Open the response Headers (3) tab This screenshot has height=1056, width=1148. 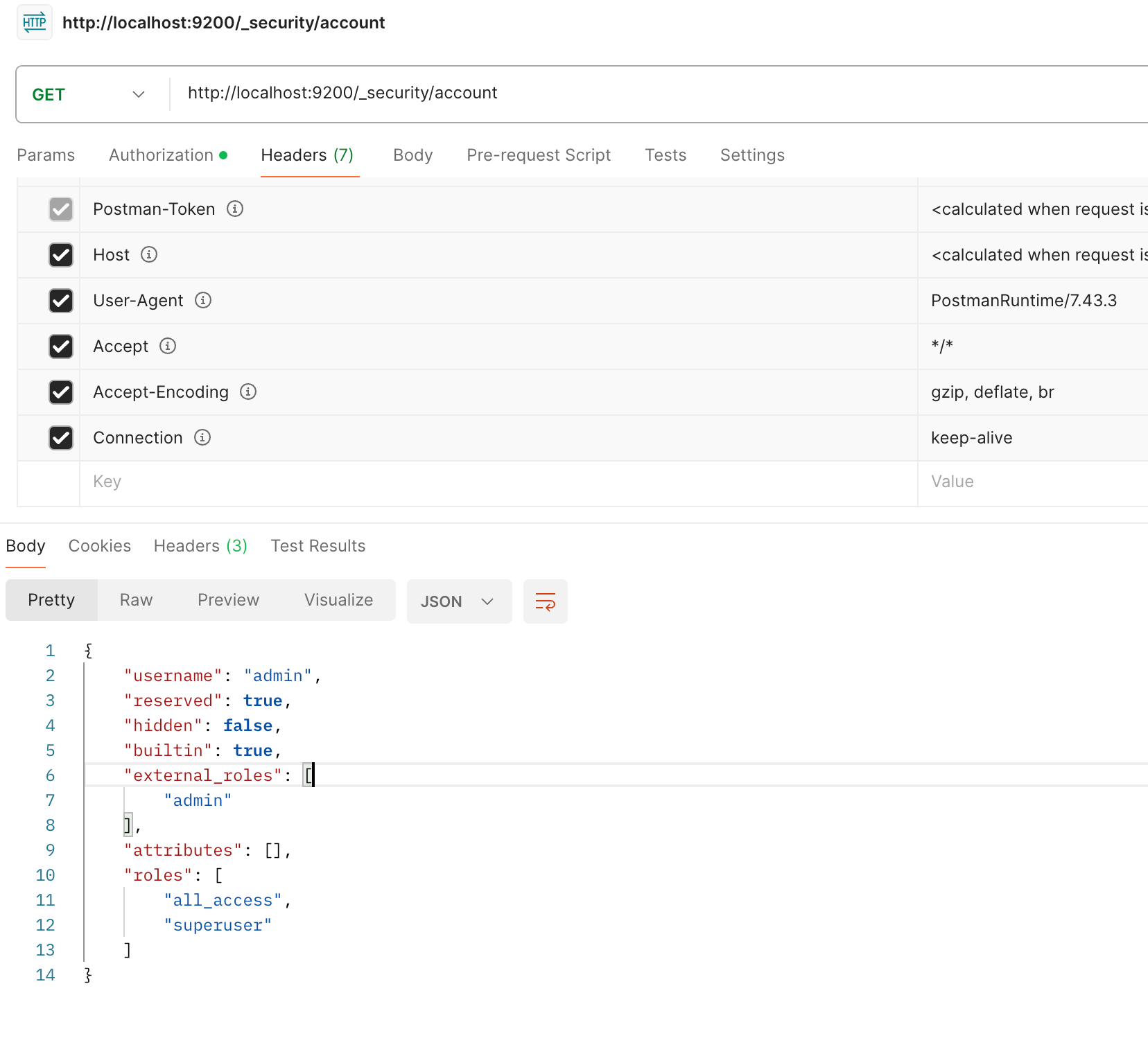(x=200, y=546)
